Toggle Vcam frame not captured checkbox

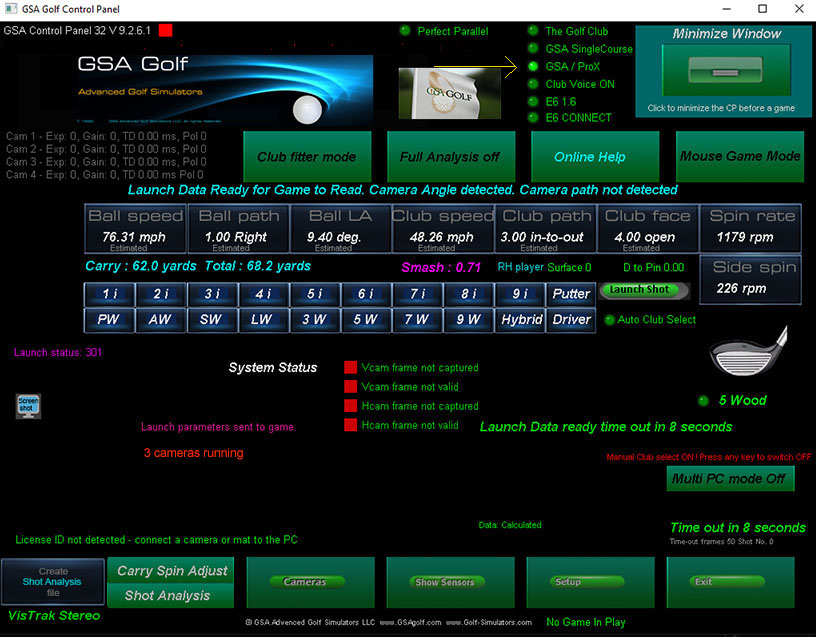(x=350, y=368)
